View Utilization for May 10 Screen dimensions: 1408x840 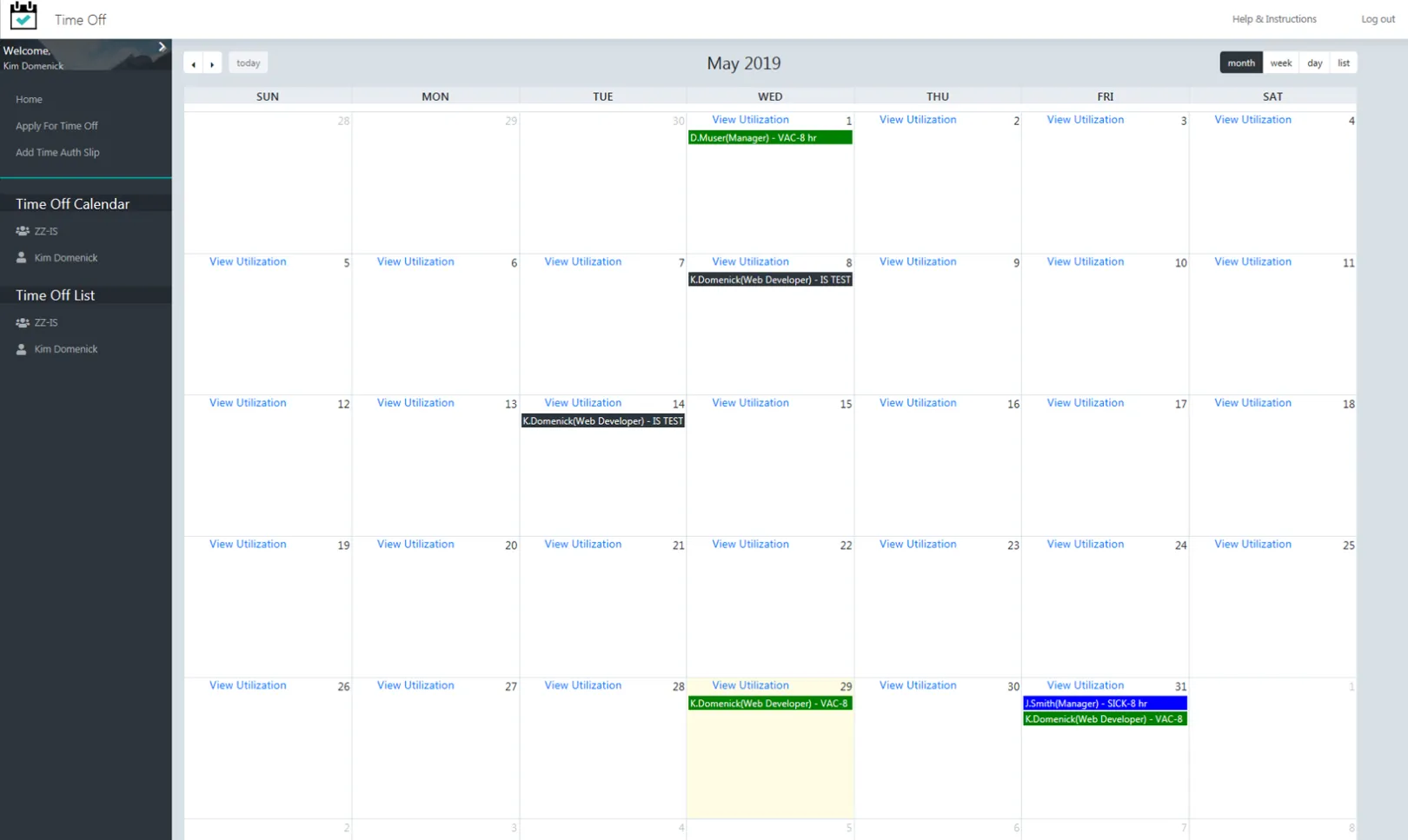tap(1086, 261)
